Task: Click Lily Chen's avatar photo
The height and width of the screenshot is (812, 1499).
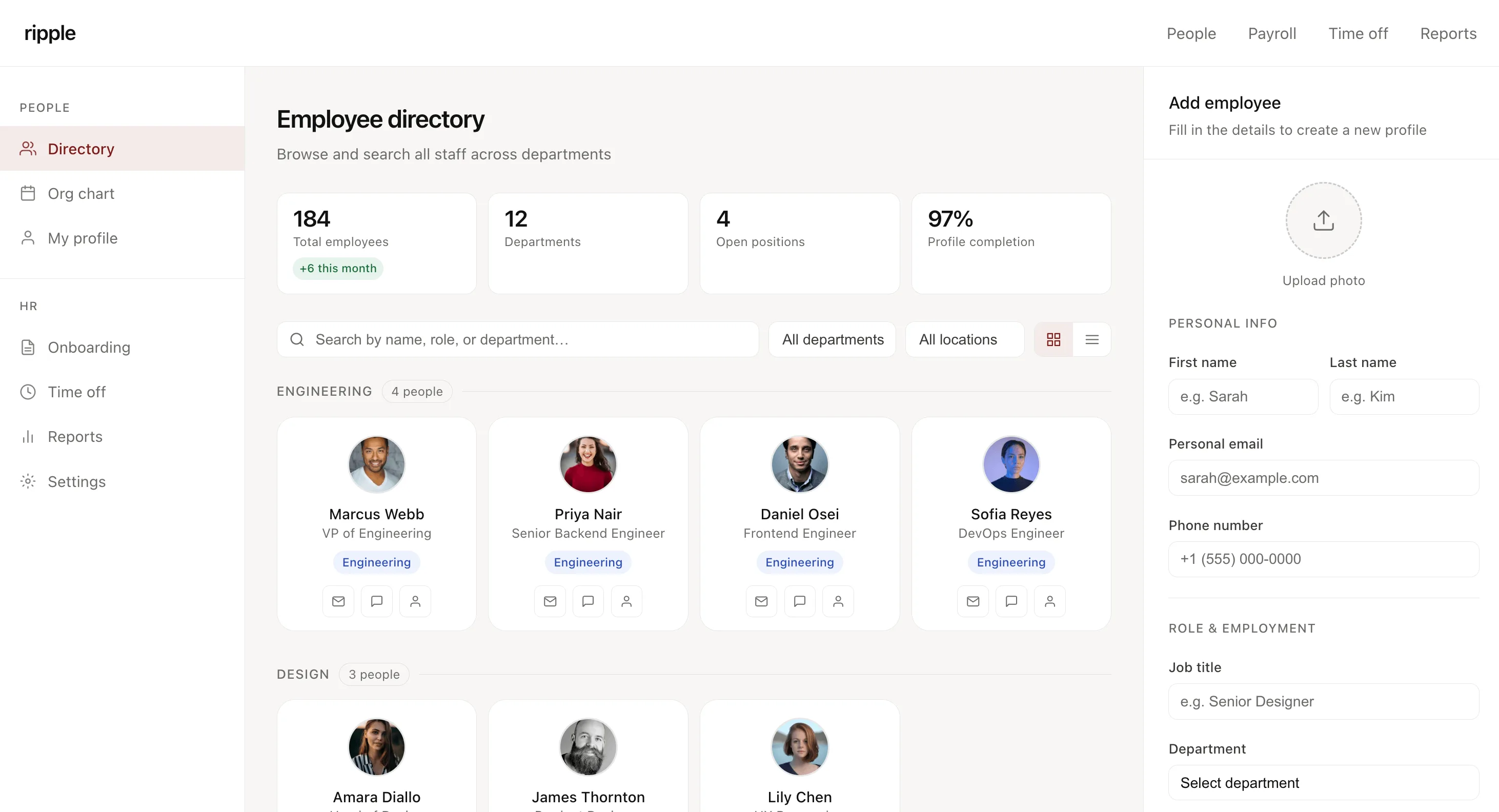Action: (x=800, y=747)
